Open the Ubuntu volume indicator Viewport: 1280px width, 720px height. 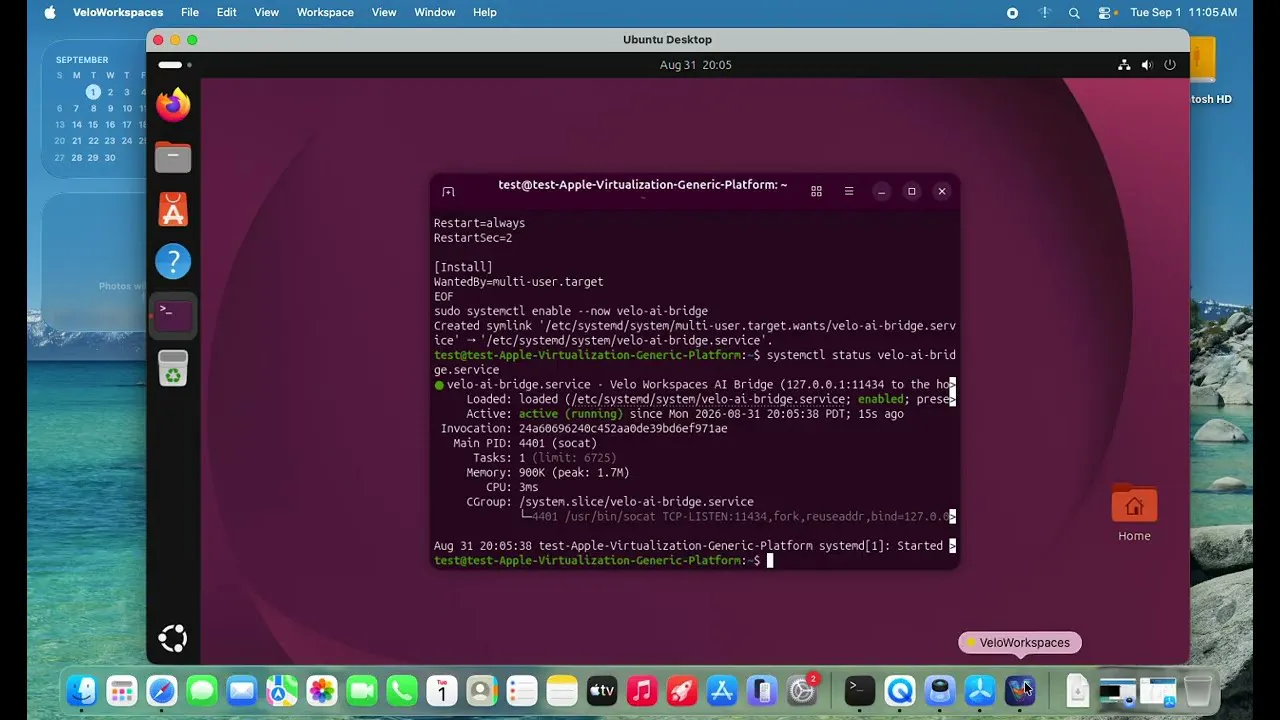pyautogui.click(x=1147, y=65)
